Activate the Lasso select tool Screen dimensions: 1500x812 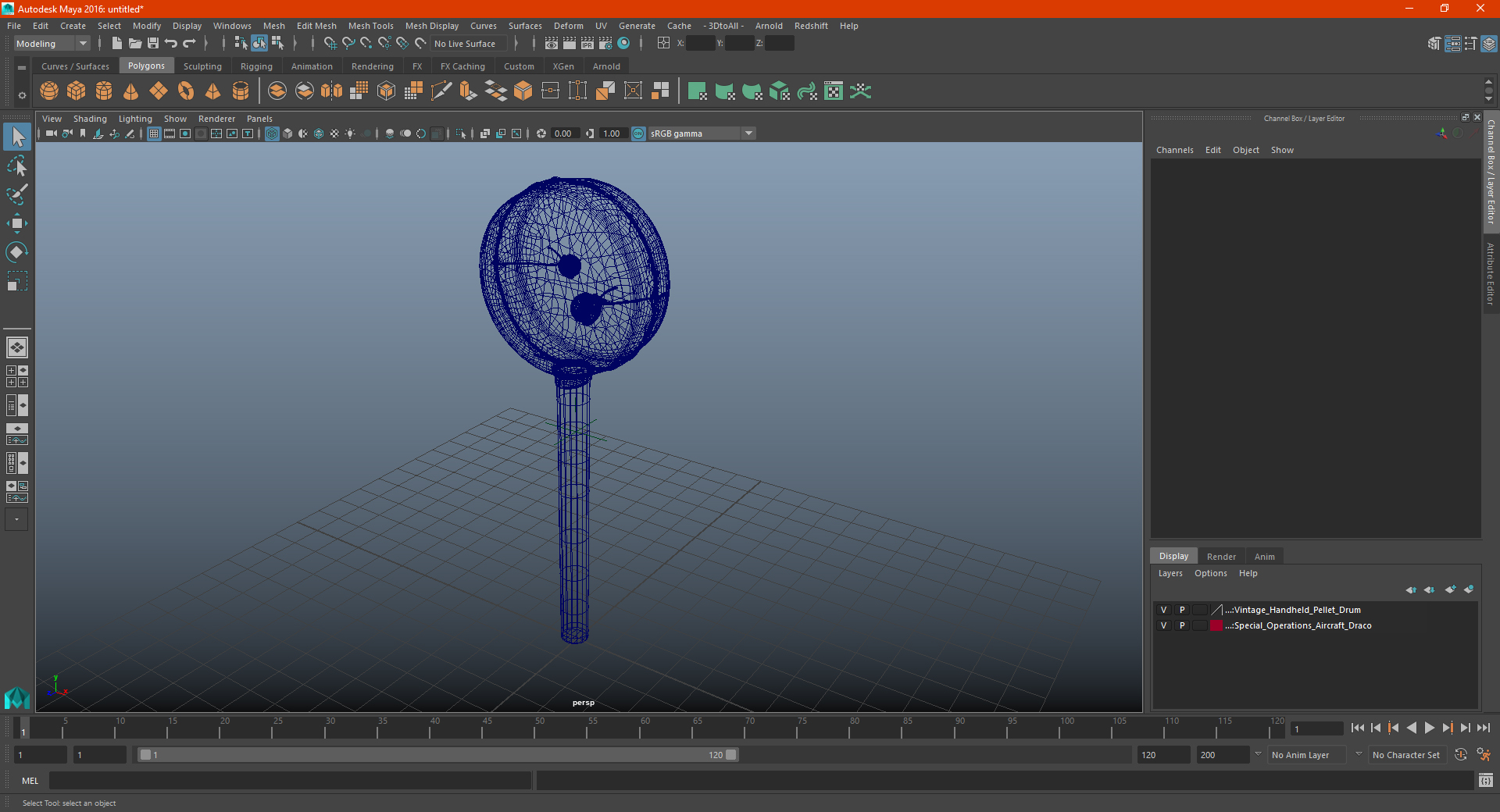point(17,166)
